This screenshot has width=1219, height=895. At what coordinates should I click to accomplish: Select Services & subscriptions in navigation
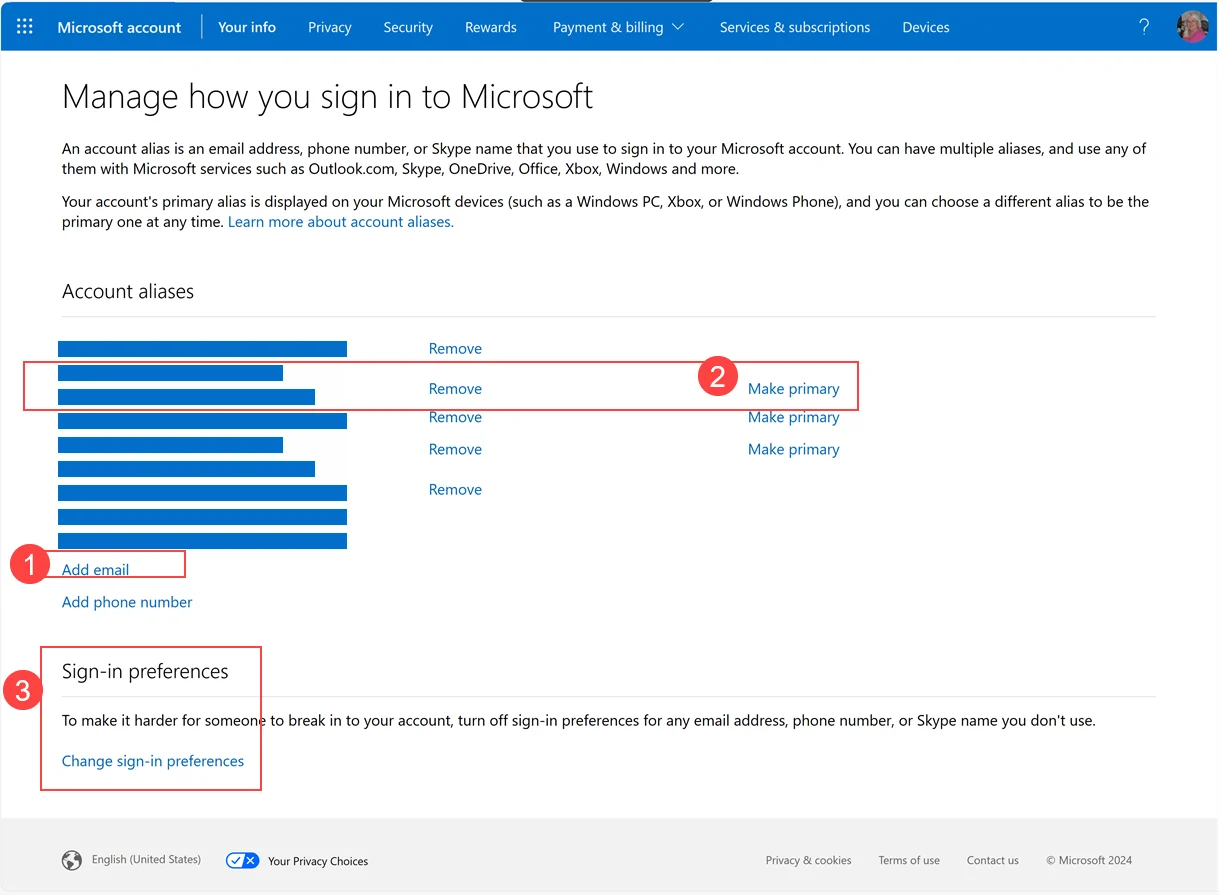(795, 27)
